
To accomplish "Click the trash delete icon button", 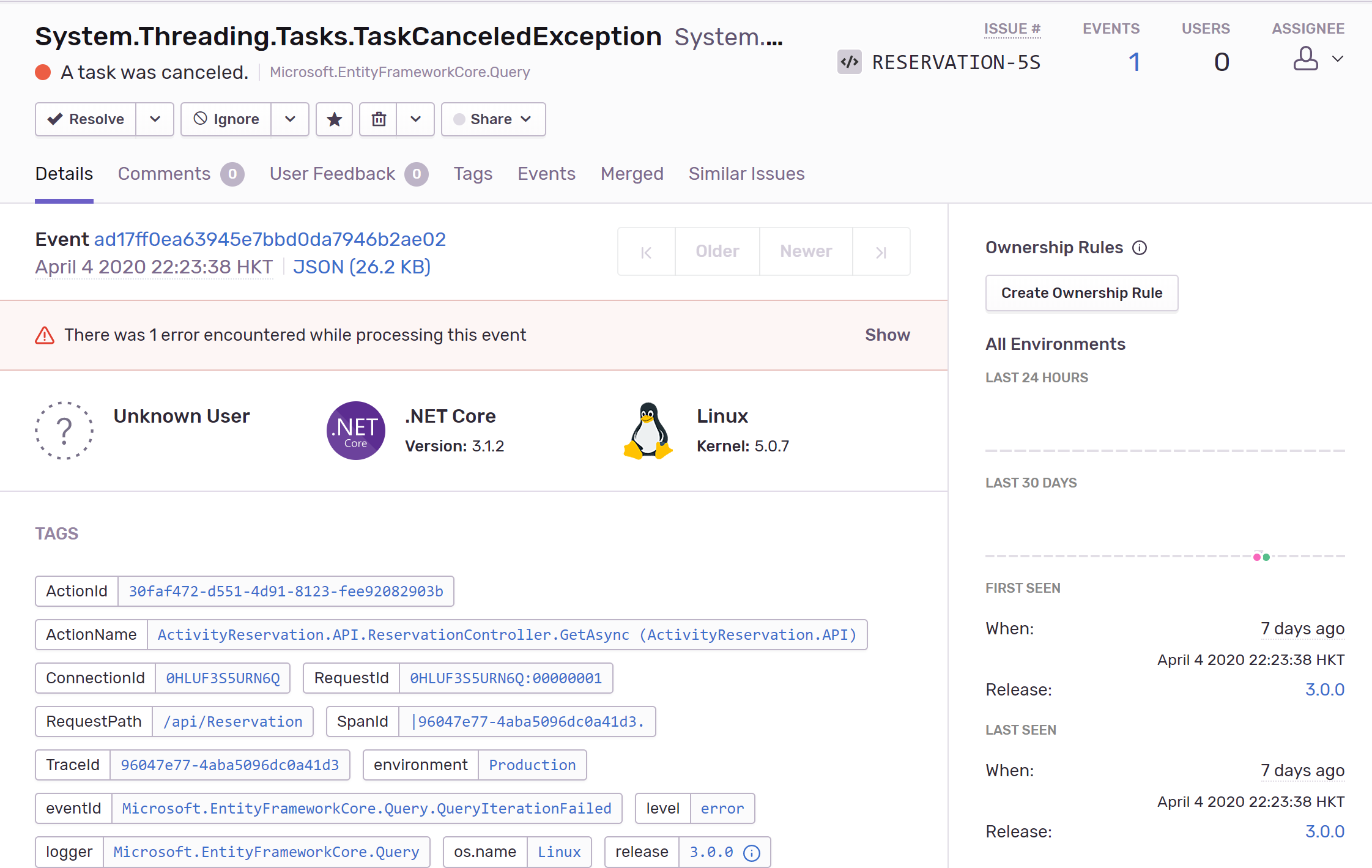I will click(x=379, y=119).
